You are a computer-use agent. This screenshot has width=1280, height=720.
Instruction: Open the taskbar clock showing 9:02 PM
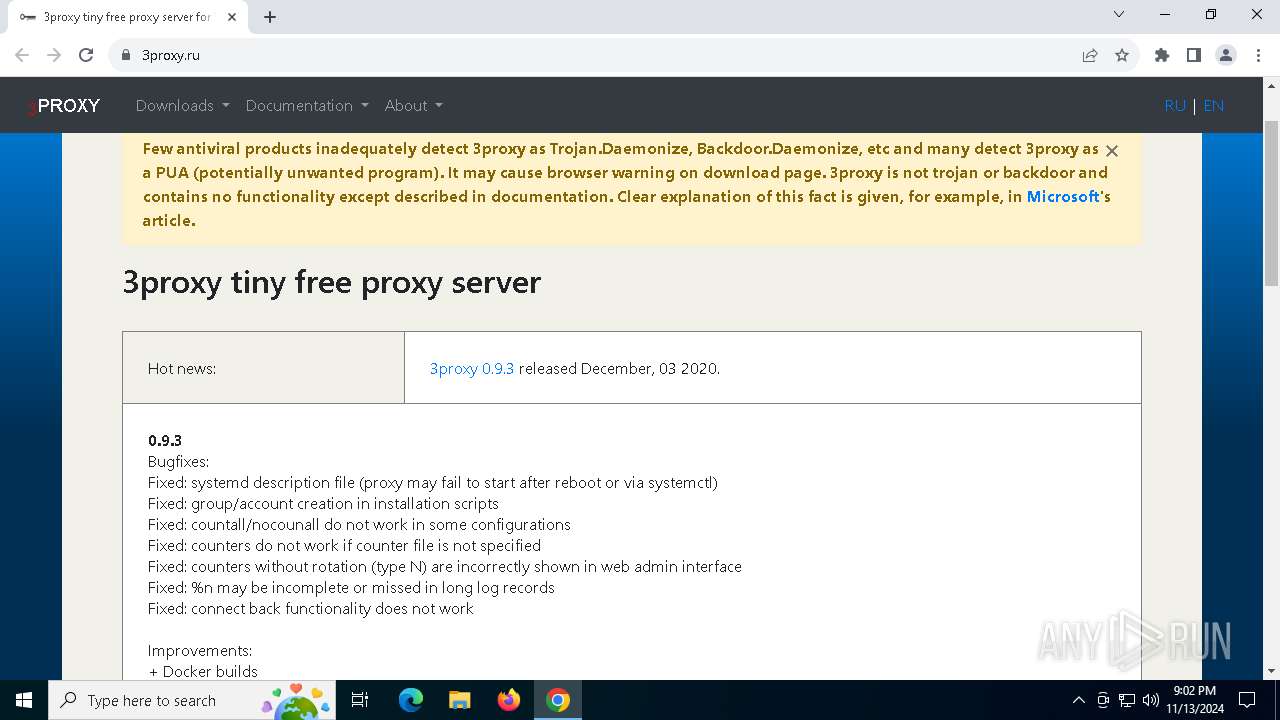(x=1194, y=700)
